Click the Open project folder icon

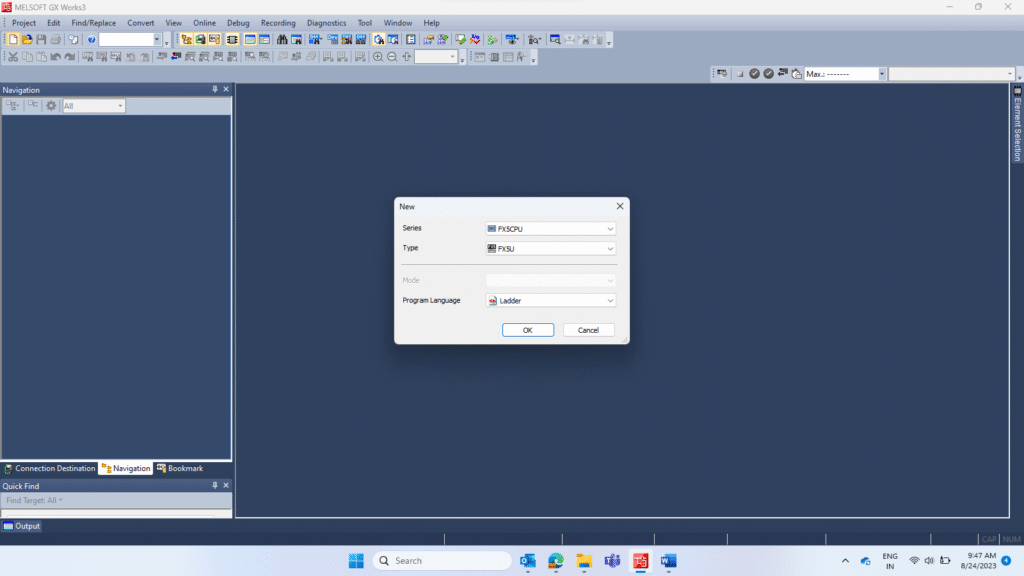(27, 39)
